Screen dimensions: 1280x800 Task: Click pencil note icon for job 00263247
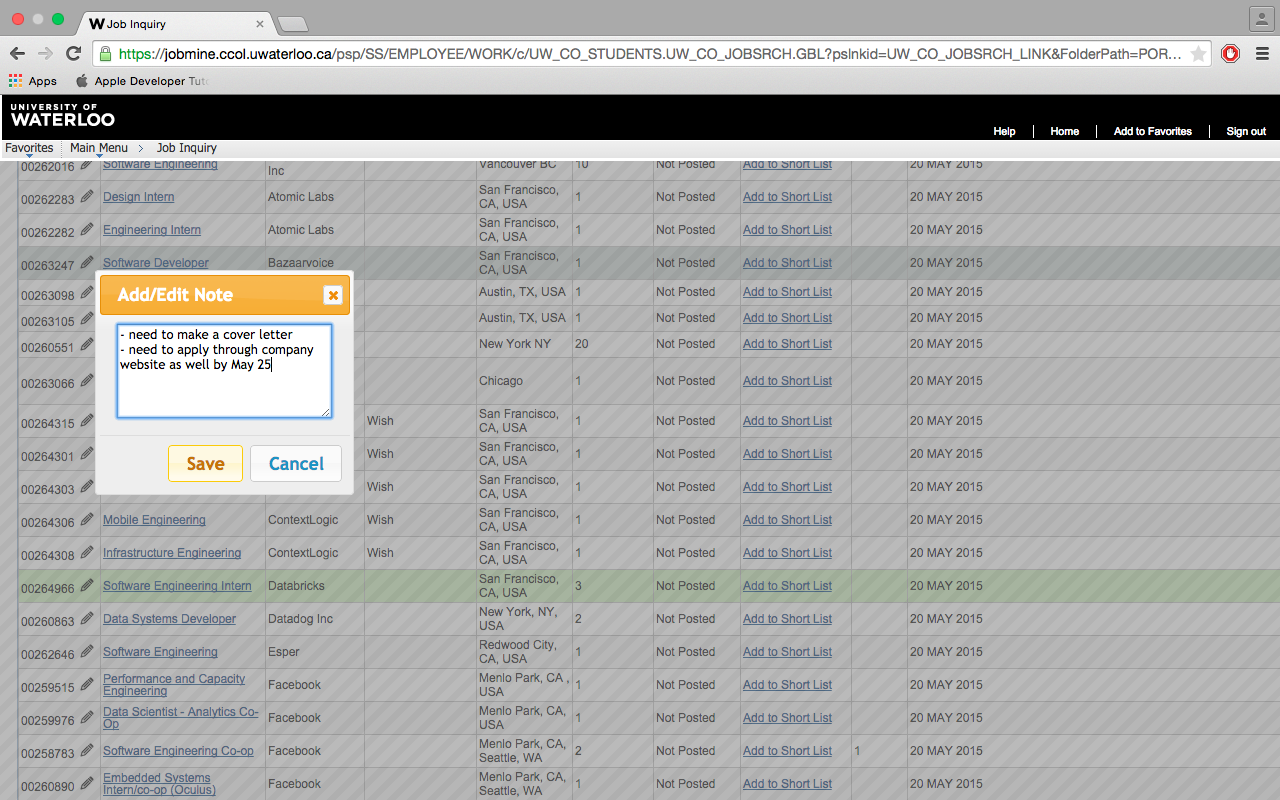(x=88, y=263)
